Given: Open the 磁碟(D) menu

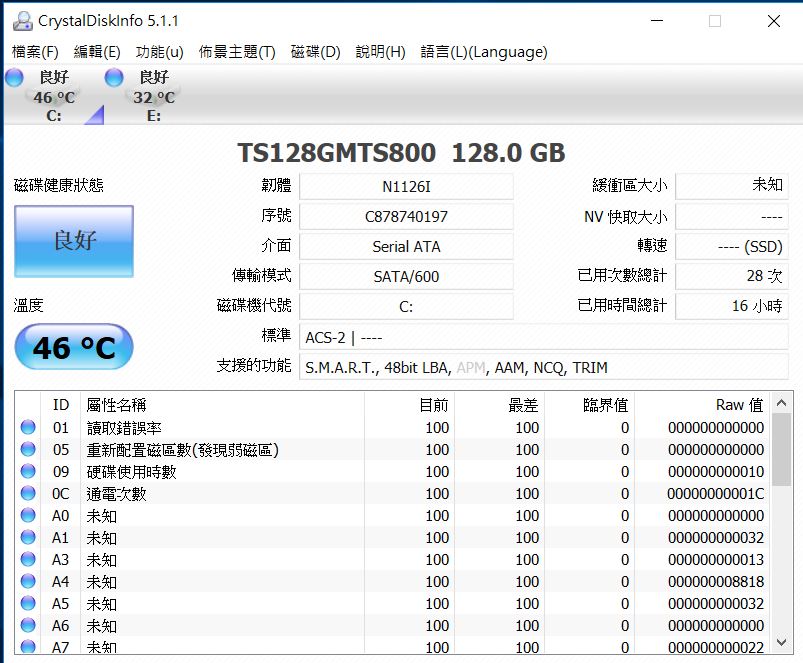Looking at the screenshot, I should pyautogui.click(x=315, y=52).
